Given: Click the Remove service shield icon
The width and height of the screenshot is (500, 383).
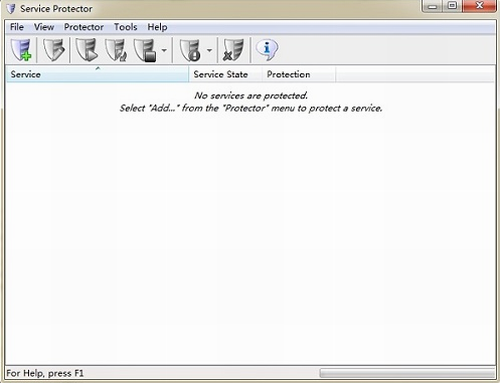Looking at the screenshot, I should pyautogui.click(x=233, y=50).
